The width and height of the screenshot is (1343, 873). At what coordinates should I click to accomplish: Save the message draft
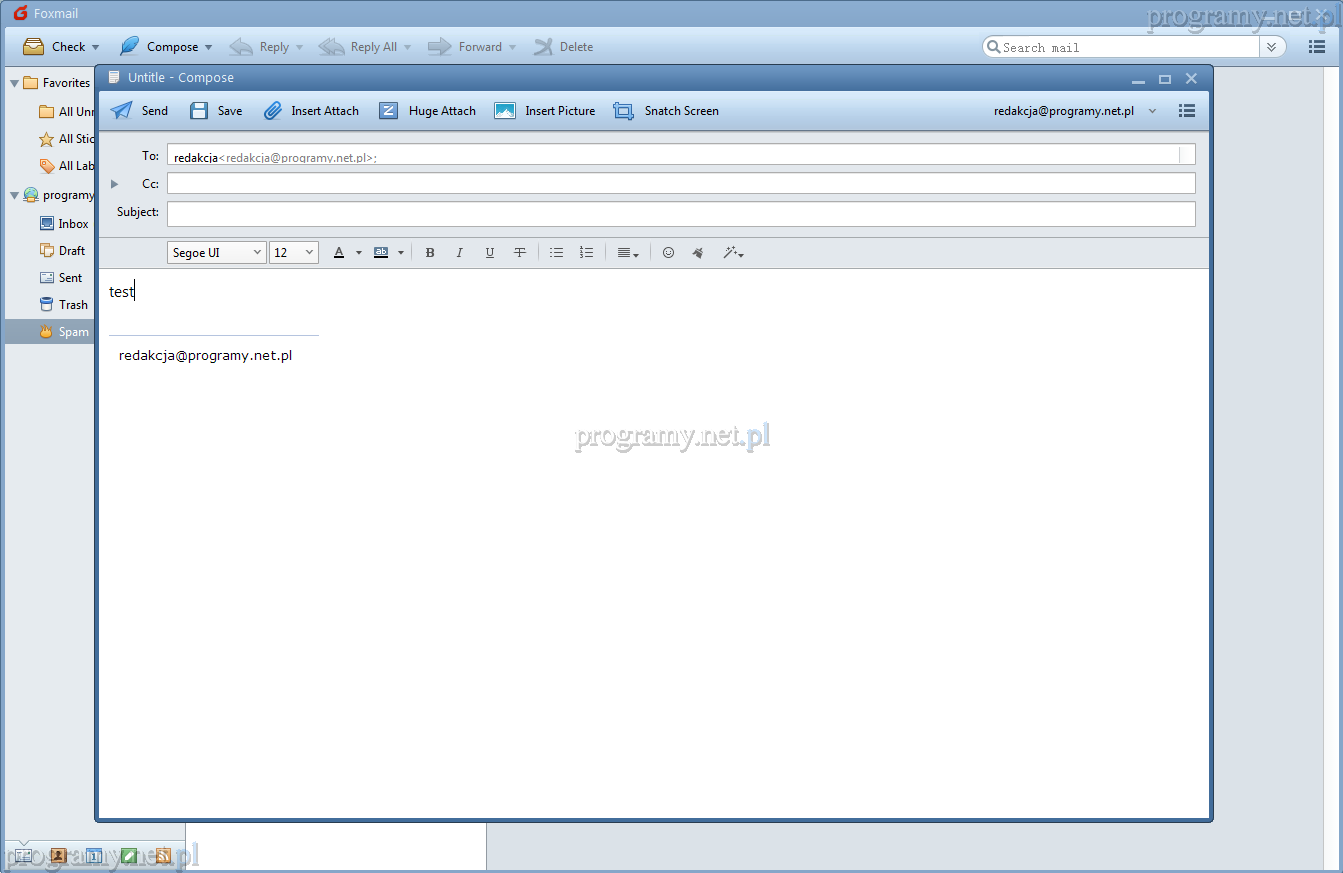[x=216, y=111]
